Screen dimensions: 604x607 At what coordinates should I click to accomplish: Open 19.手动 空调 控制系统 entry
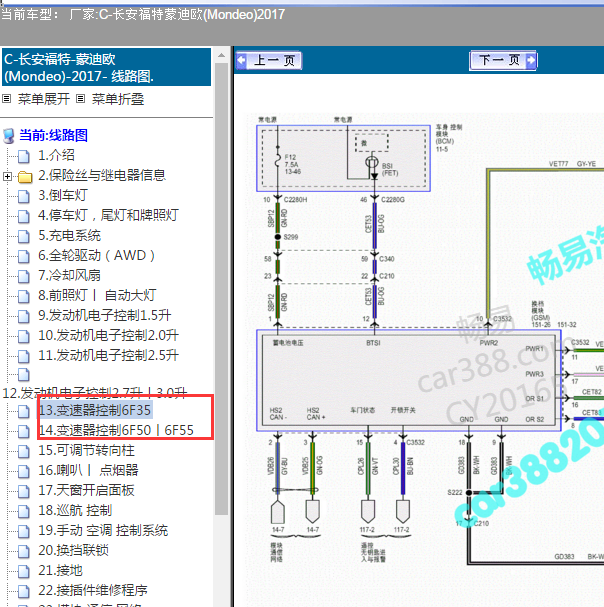(103, 530)
